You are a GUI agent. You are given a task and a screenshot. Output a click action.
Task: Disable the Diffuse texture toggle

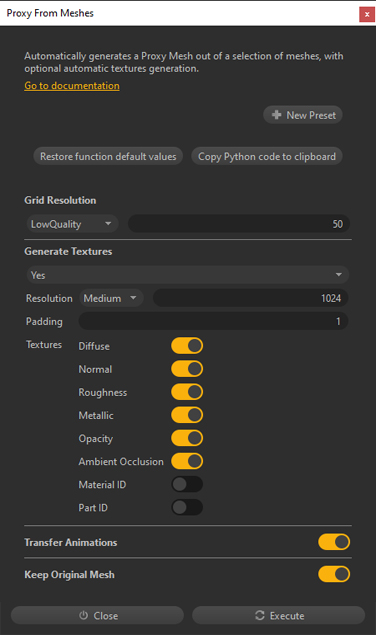(187, 346)
